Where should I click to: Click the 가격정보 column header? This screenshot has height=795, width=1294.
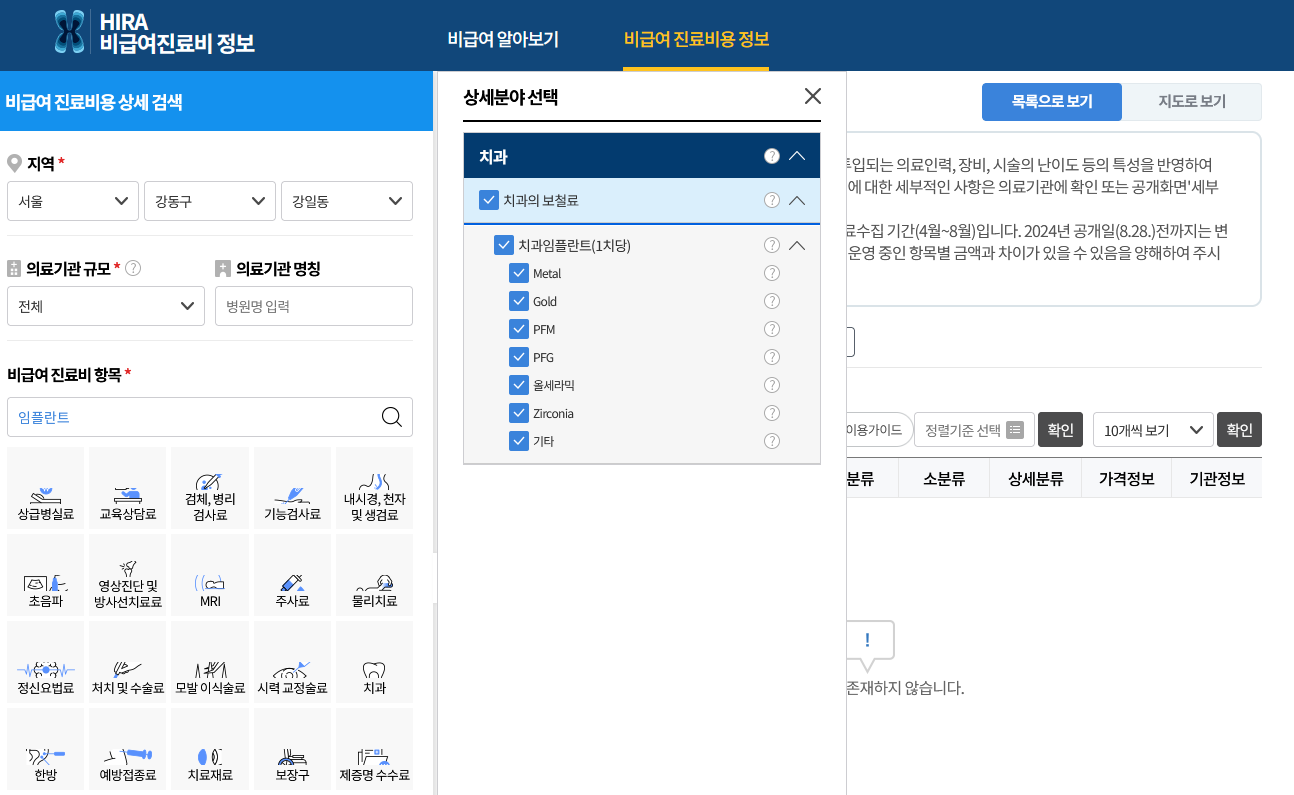[1127, 479]
